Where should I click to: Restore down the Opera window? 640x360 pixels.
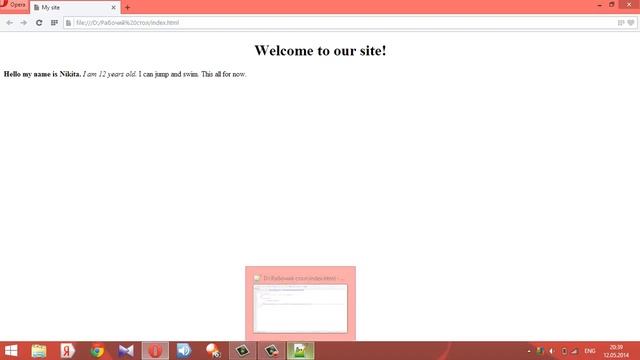tap(611, 5)
